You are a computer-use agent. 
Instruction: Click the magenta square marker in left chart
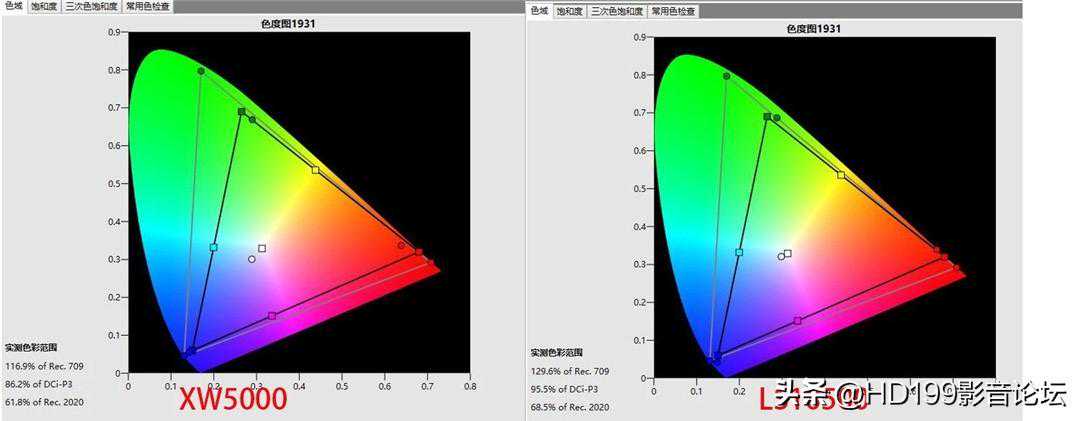coord(272,316)
